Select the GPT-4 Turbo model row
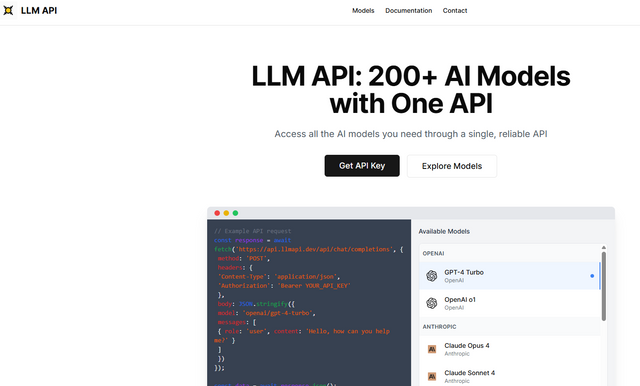The image size is (640, 386). 509,276
